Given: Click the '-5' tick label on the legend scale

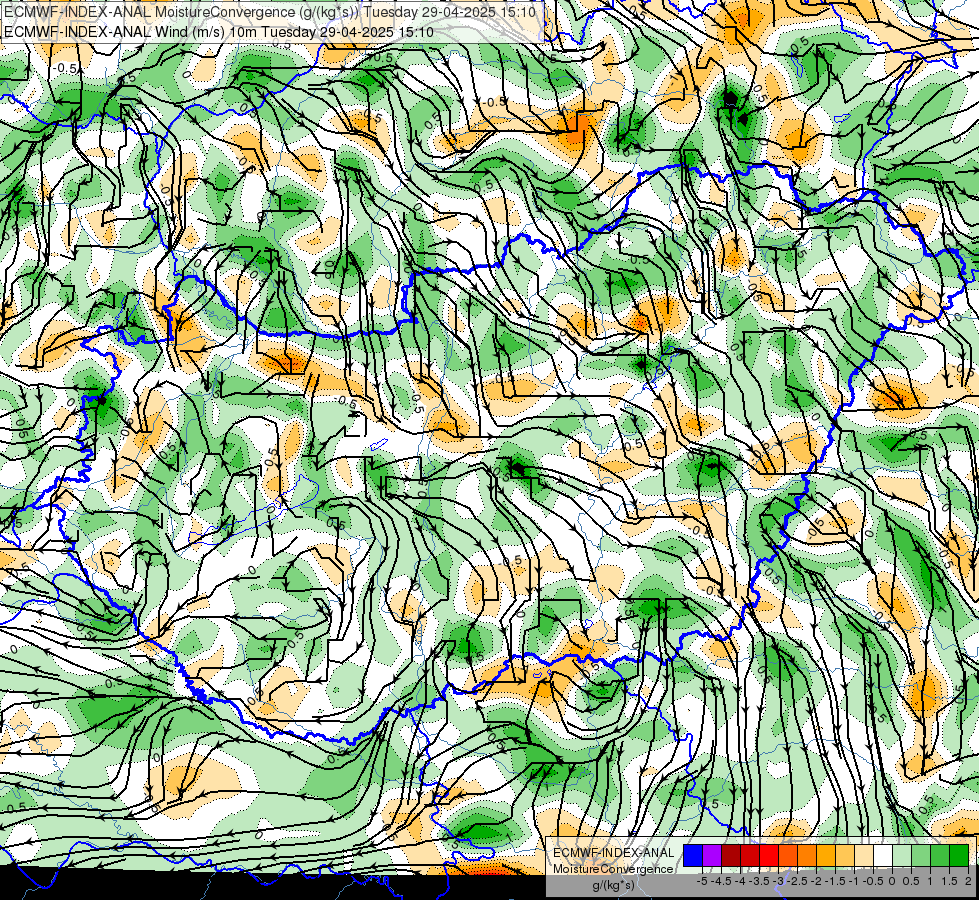Looking at the screenshot, I should click(x=702, y=881).
